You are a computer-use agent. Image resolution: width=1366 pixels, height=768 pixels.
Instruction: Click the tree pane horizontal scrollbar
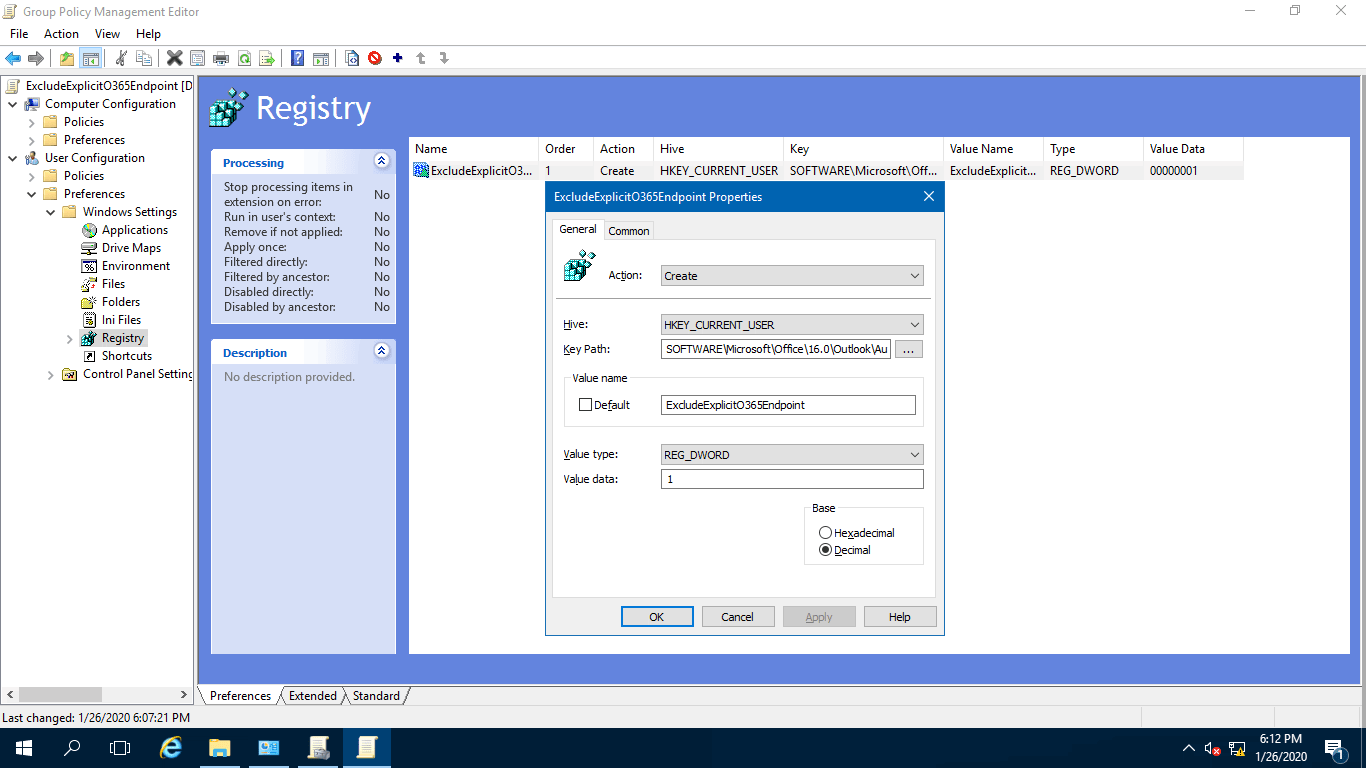(97, 694)
